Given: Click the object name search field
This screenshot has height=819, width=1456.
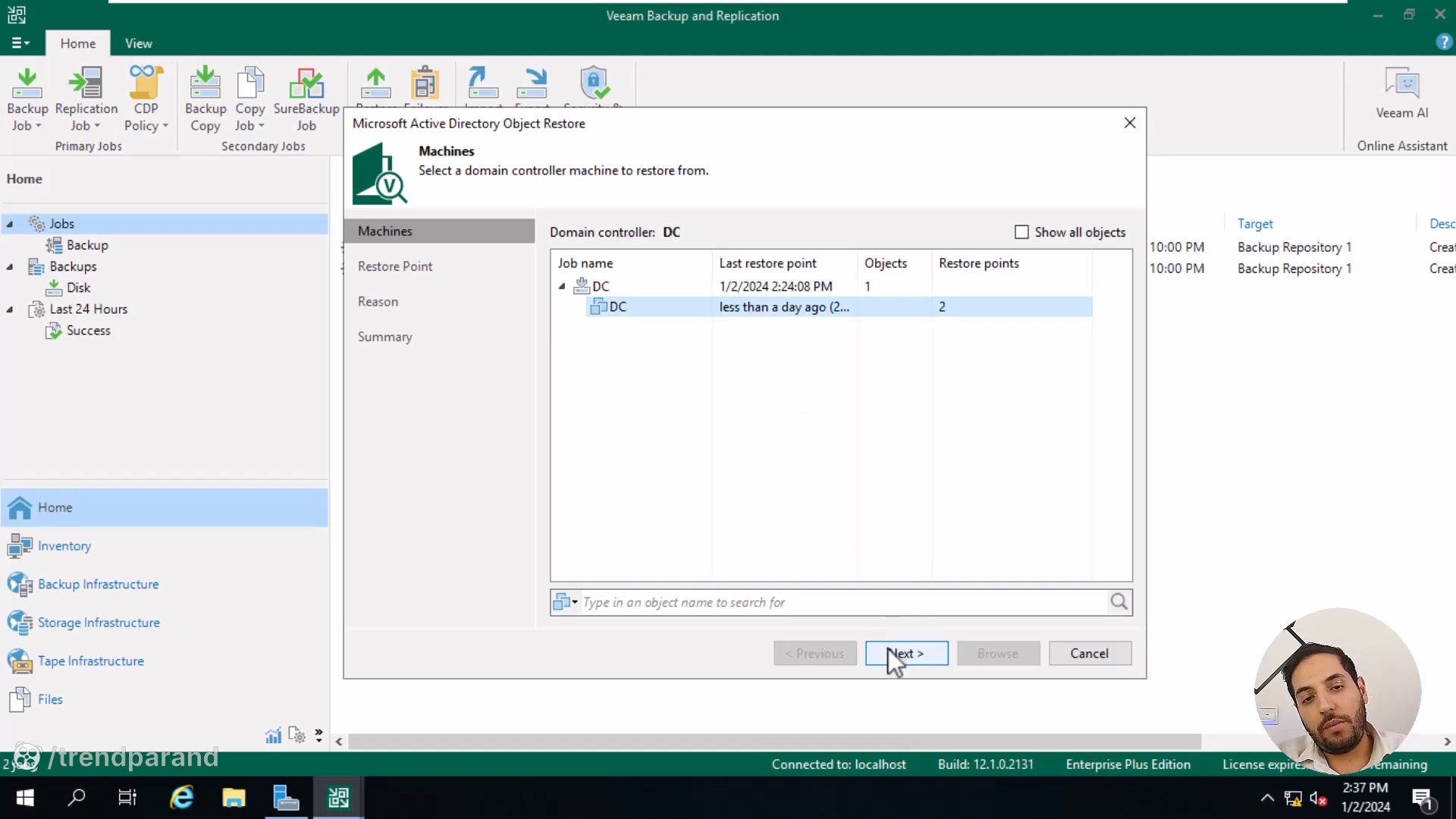Looking at the screenshot, I should (843, 602).
